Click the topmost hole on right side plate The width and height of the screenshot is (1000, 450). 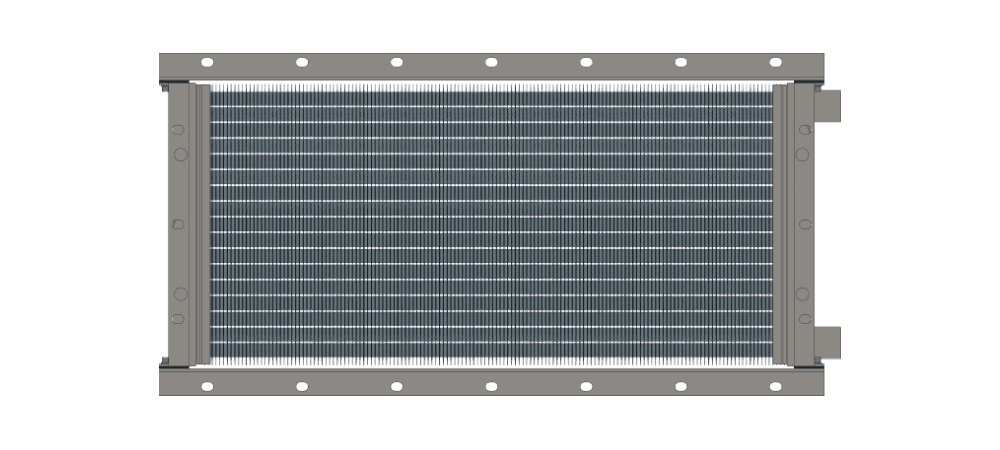pos(802,130)
